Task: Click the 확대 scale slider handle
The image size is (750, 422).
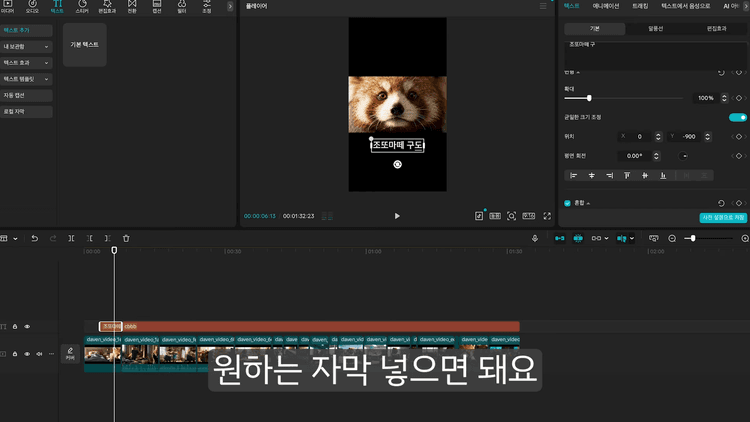Action: pyautogui.click(x=589, y=98)
